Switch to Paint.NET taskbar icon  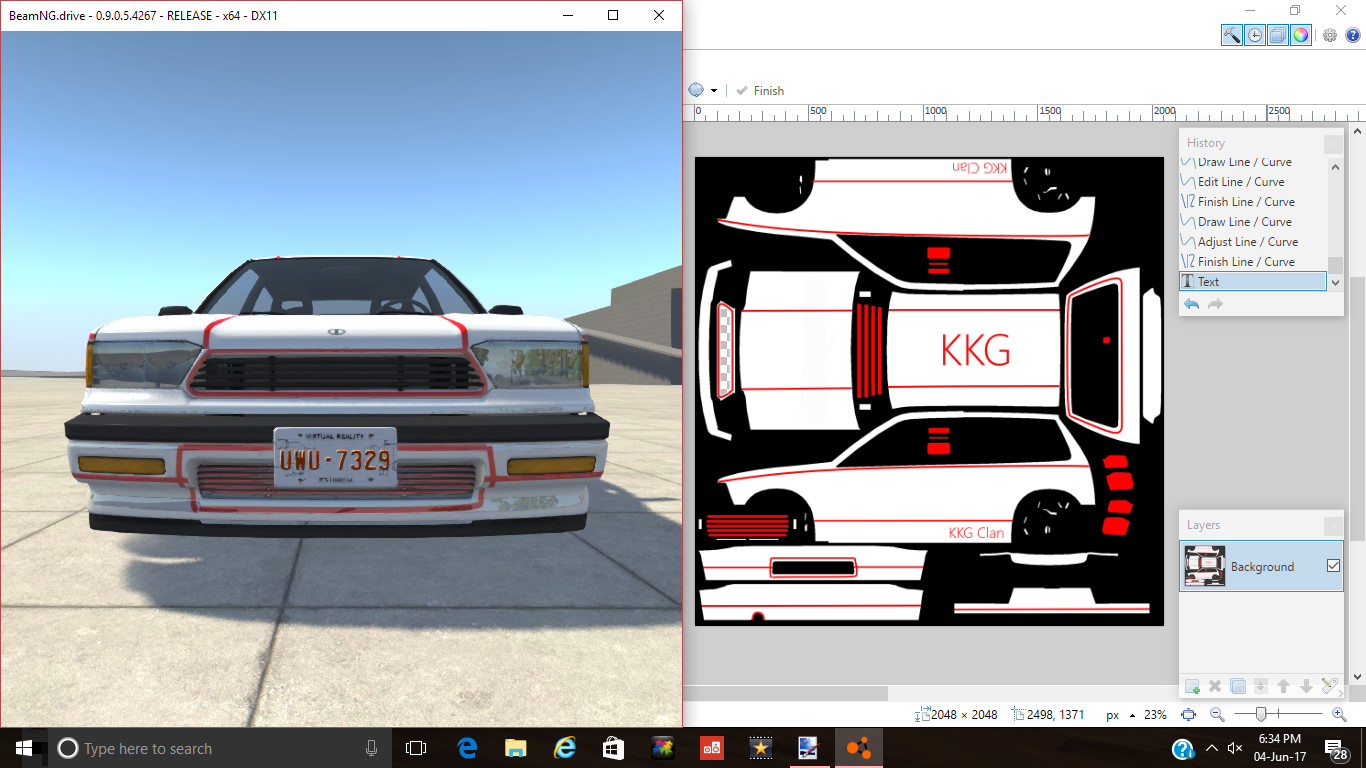[x=809, y=748]
